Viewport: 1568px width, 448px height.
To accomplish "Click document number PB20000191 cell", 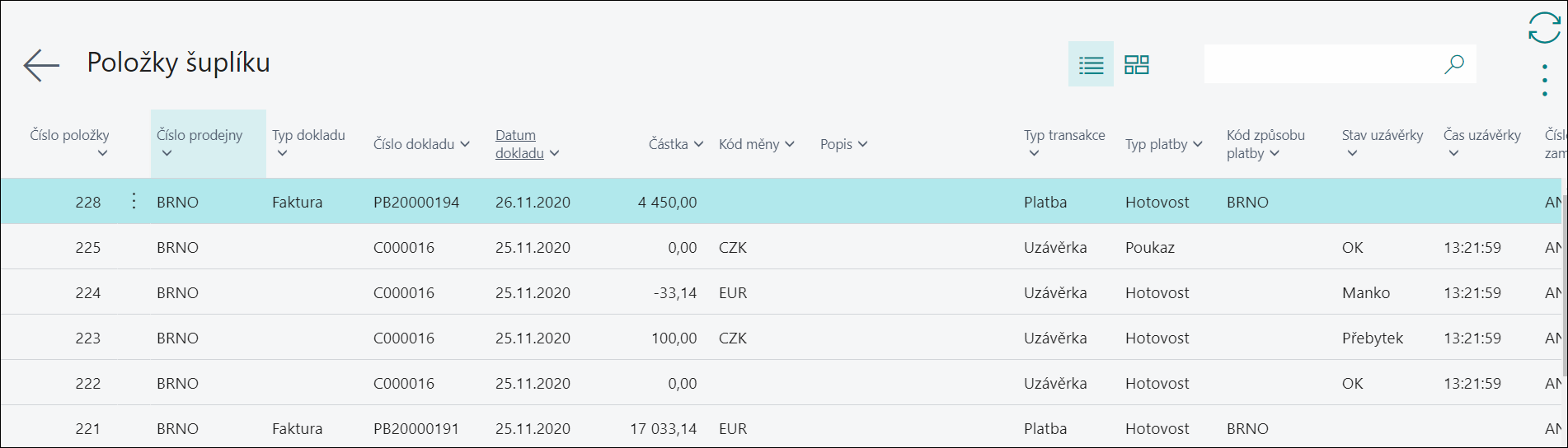I will click(x=416, y=428).
